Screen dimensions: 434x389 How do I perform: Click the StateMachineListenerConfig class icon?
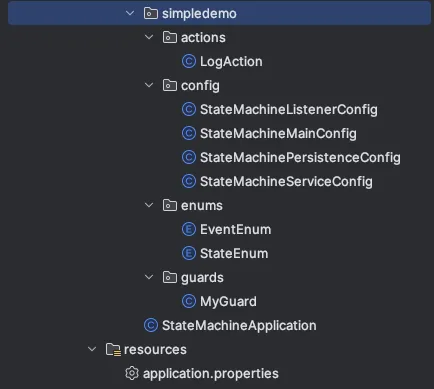(x=189, y=109)
